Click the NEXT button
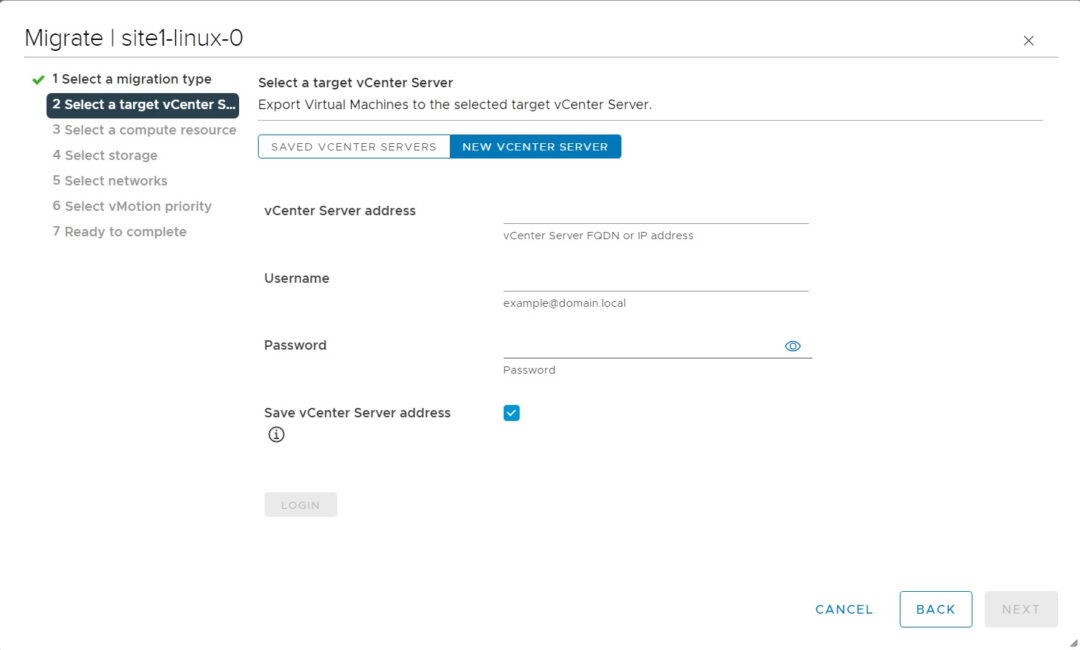Viewport: 1080px width, 650px height. pos(1021,609)
